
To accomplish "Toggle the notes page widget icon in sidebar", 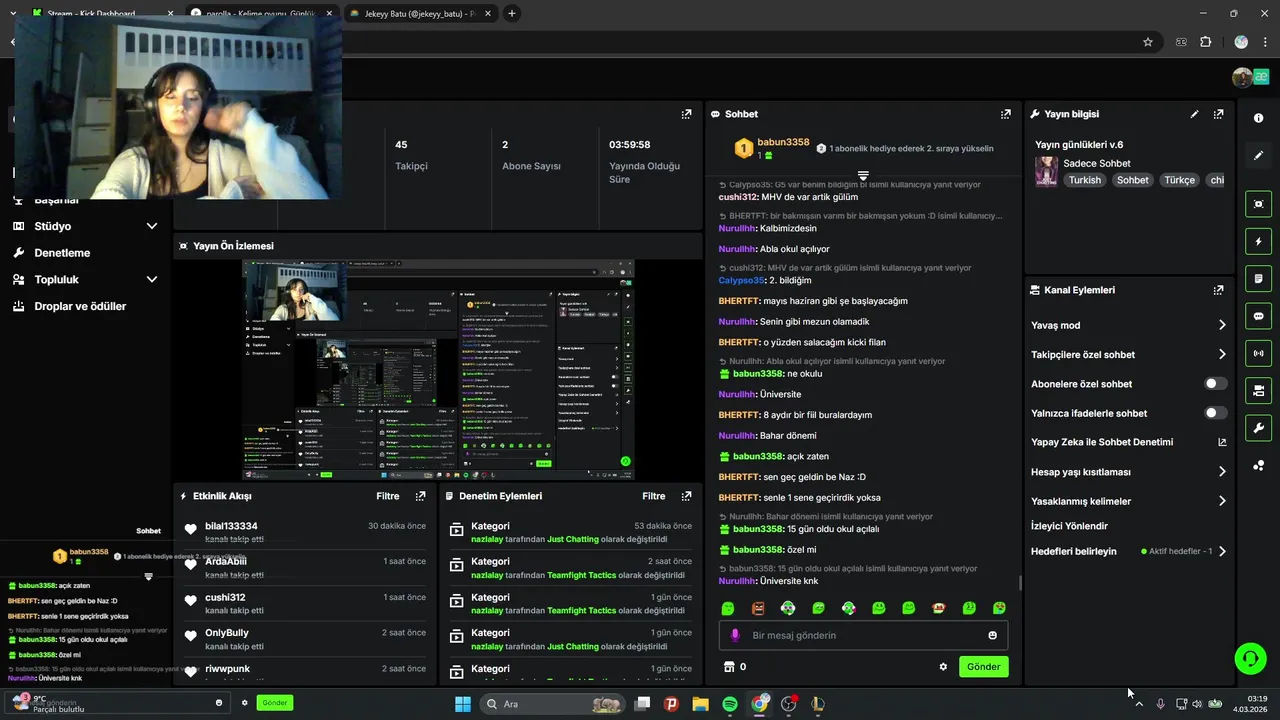I will pyautogui.click(x=1258, y=278).
